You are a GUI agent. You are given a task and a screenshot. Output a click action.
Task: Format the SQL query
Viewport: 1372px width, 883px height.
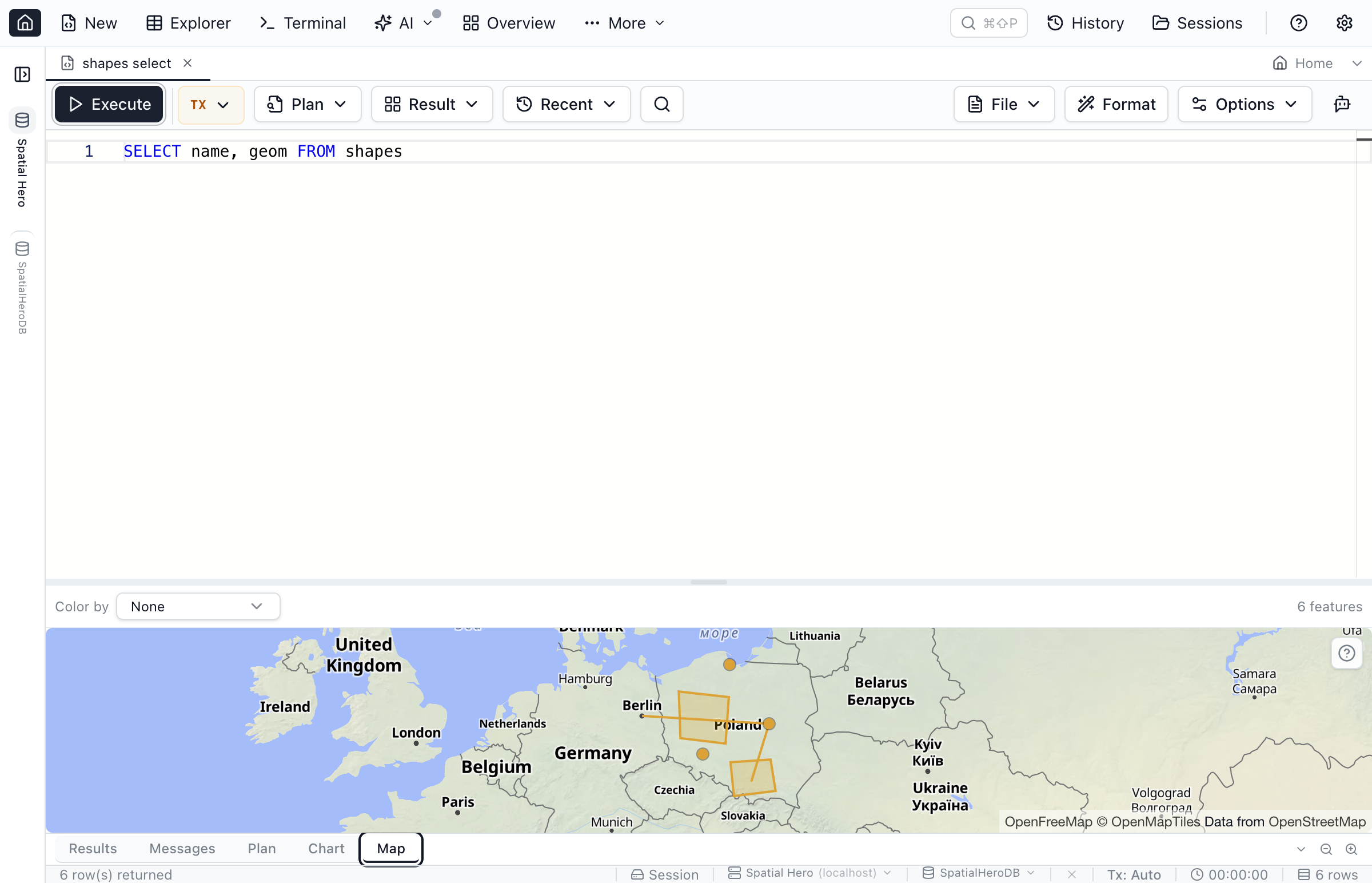click(1116, 104)
